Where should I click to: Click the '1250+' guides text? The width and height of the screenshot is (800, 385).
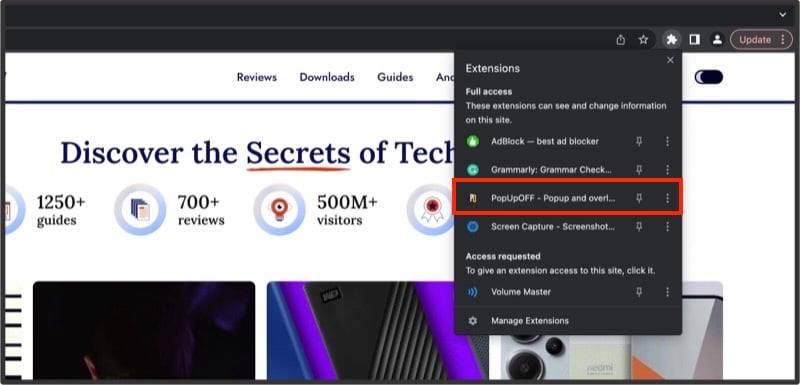tap(61, 202)
